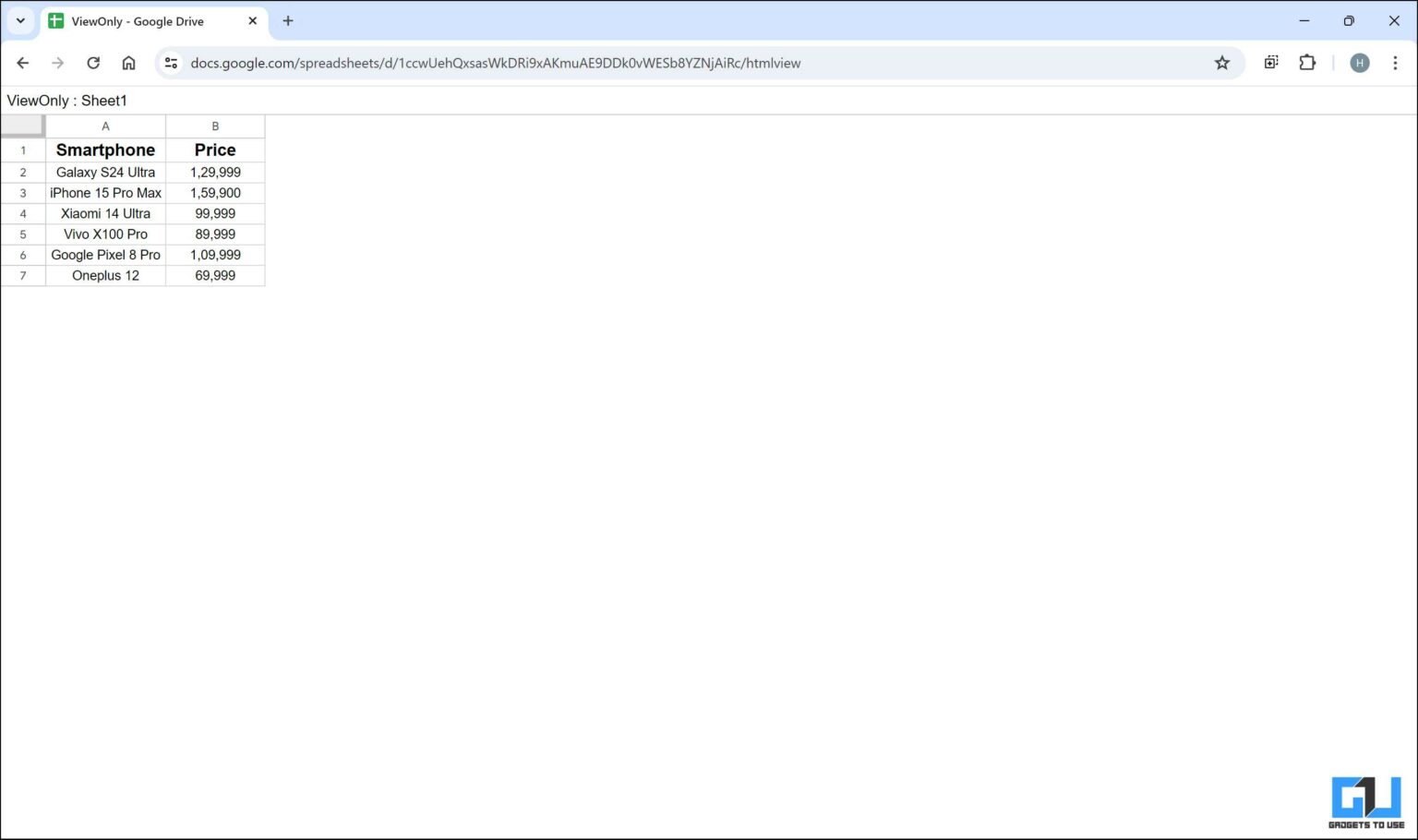This screenshot has width=1418, height=840.
Task: Go to the browser home page
Action: 128,63
